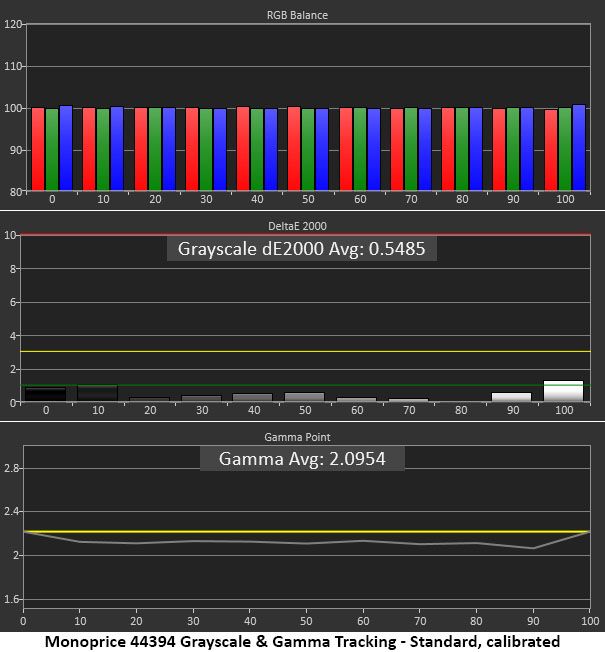The width and height of the screenshot is (605, 652).
Task: Click the blue bar at 0 in RGB Balance
Action: coord(66,148)
